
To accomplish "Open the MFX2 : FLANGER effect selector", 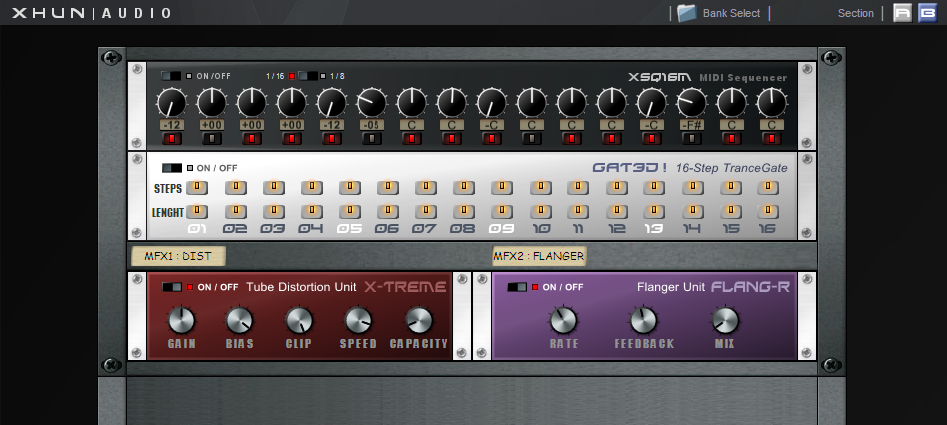I will [539, 256].
